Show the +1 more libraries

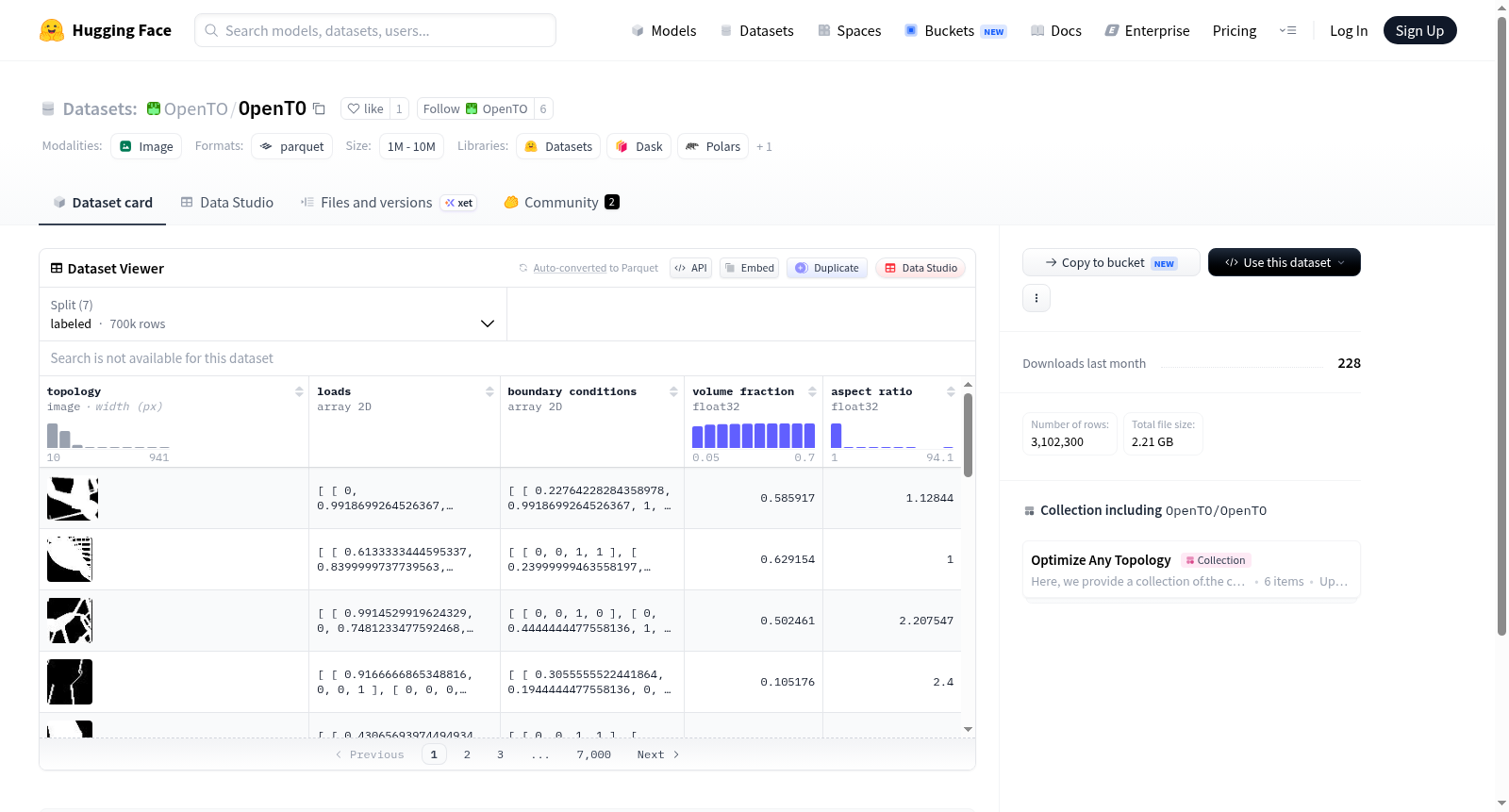[x=764, y=146]
